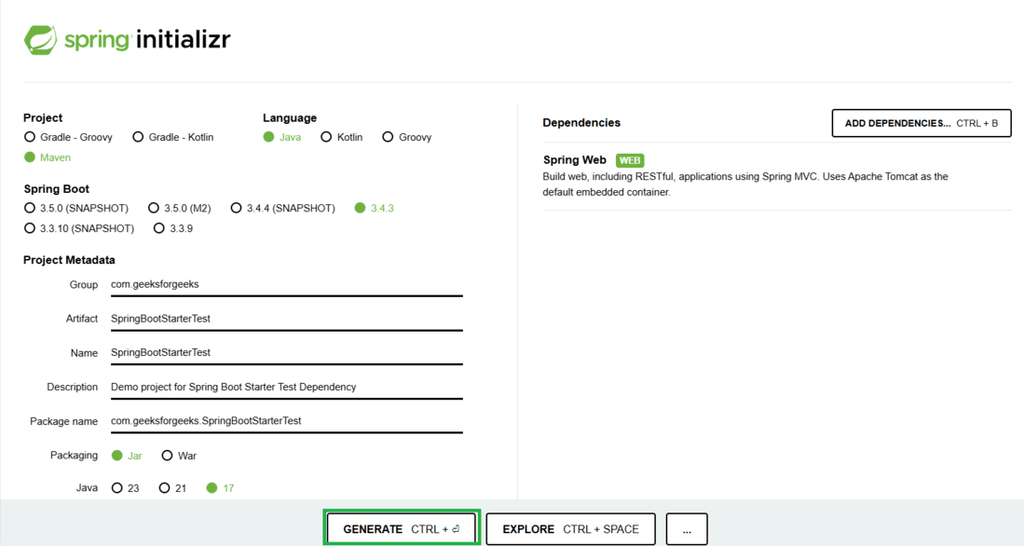Choose Java language option
The height and width of the screenshot is (546, 1024).
click(x=282, y=137)
